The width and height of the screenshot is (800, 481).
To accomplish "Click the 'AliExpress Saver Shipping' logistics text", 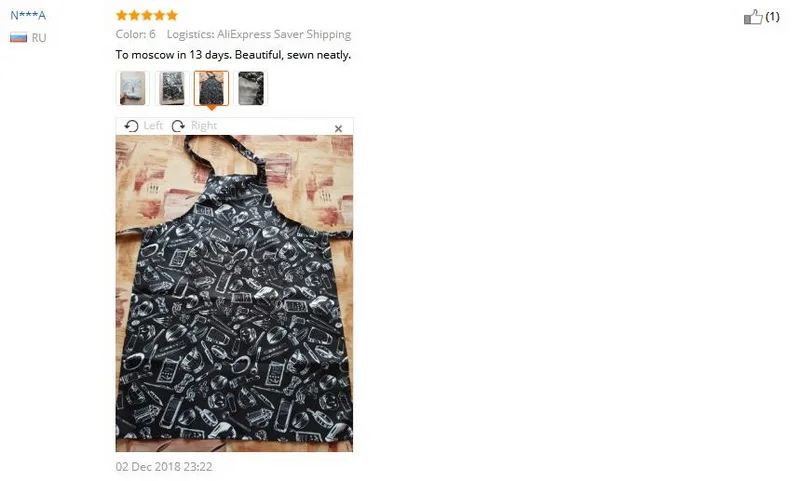I will tap(284, 34).
